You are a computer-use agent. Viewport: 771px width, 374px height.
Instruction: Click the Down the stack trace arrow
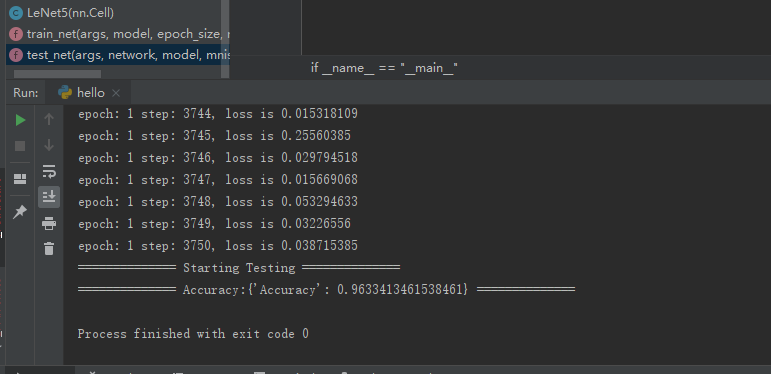click(x=49, y=145)
